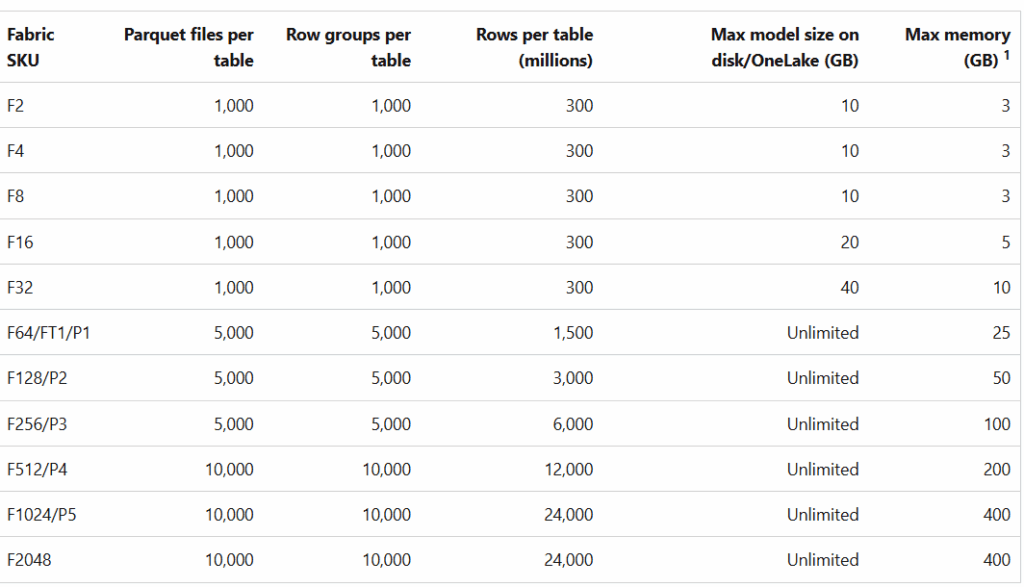Screen dimensions: 1024x587
Task: Click the Max model size on disk/OneLake header
Action: 784,47
